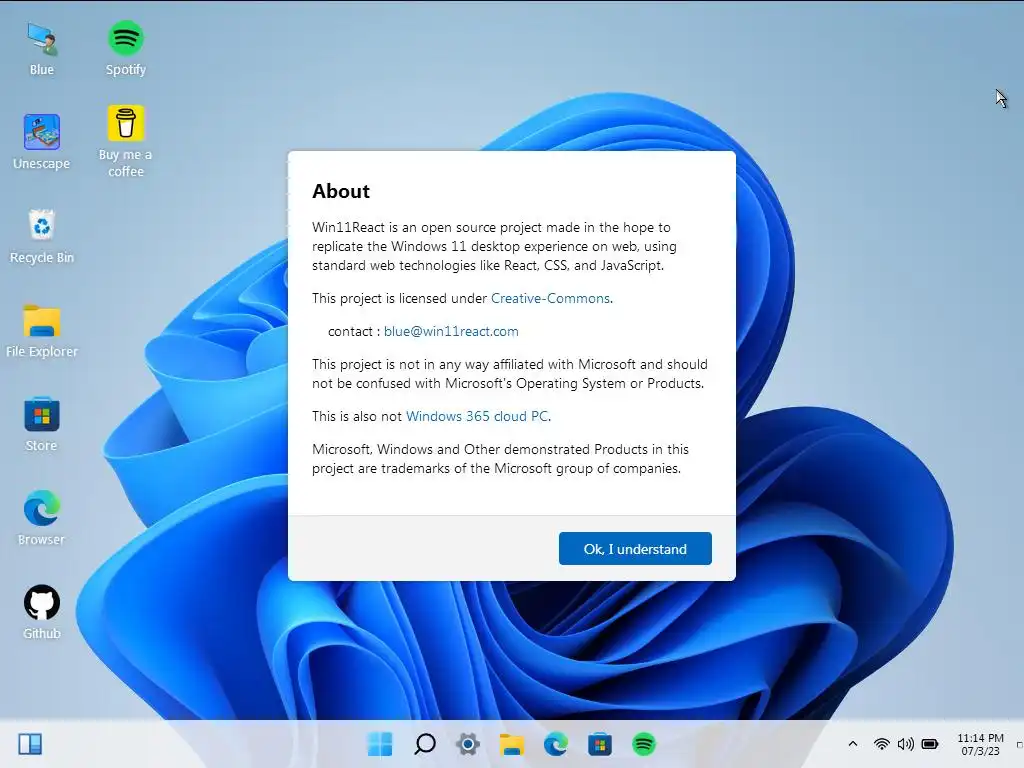The width and height of the screenshot is (1024, 768).
Task: Open Settings gear on the taskbar
Action: pyautogui.click(x=468, y=744)
